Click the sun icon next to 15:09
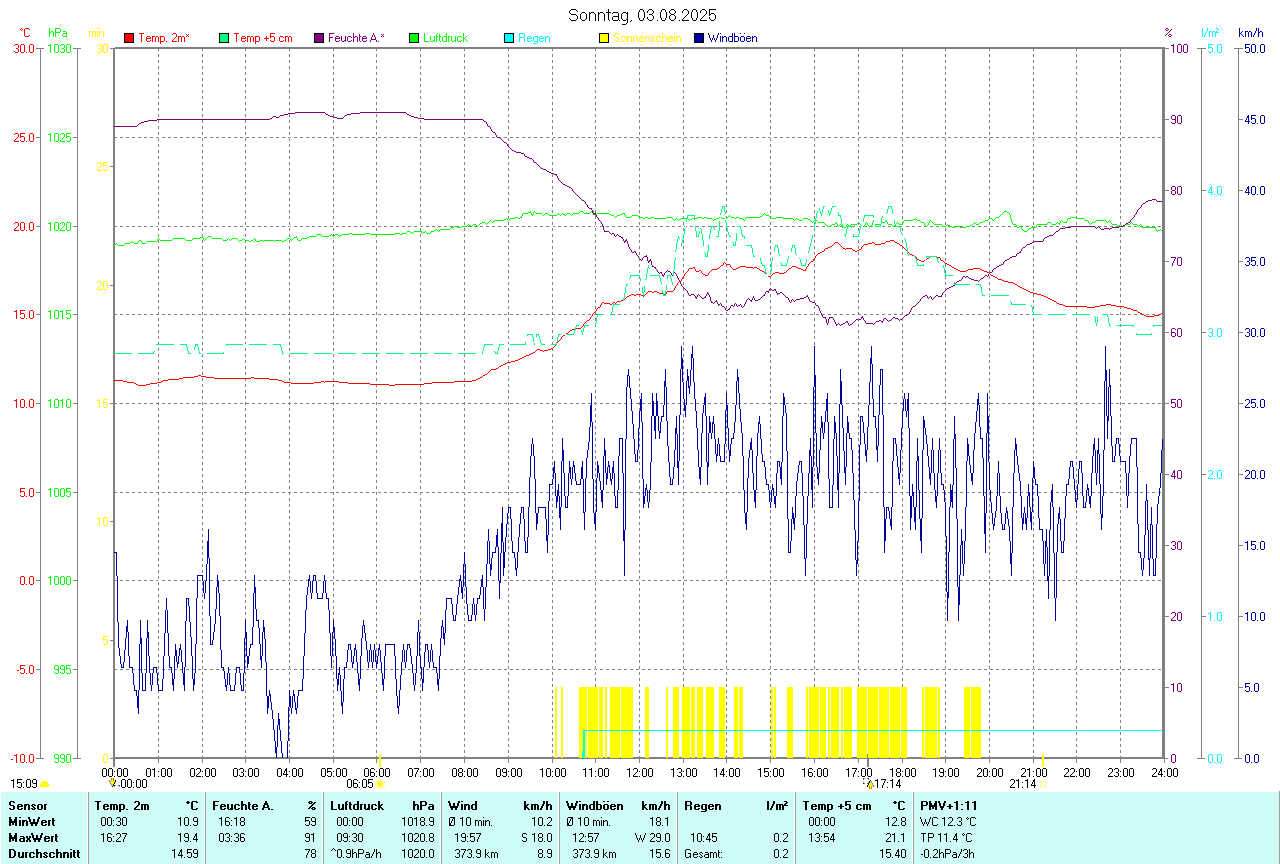The height and width of the screenshot is (864, 1280). click(x=44, y=784)
